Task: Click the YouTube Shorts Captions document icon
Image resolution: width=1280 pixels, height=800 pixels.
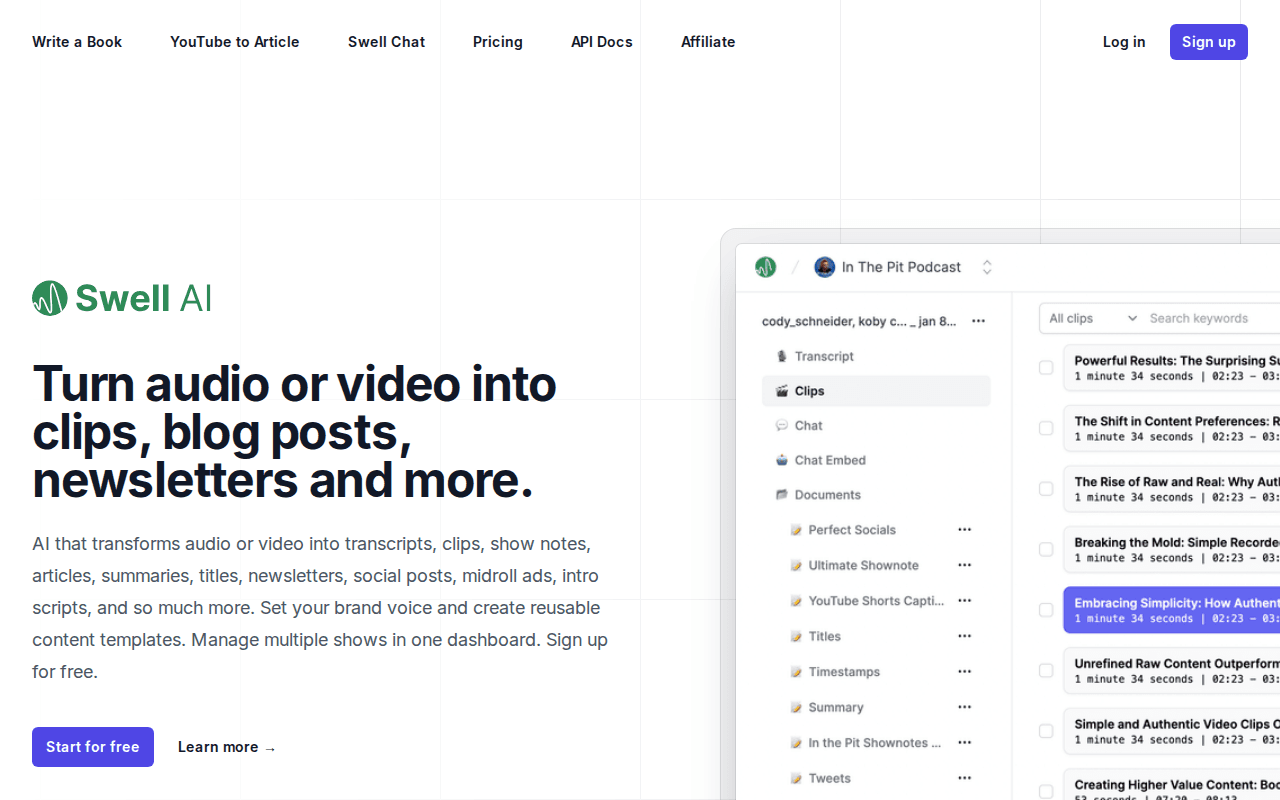Action: (x=796, y=601)
